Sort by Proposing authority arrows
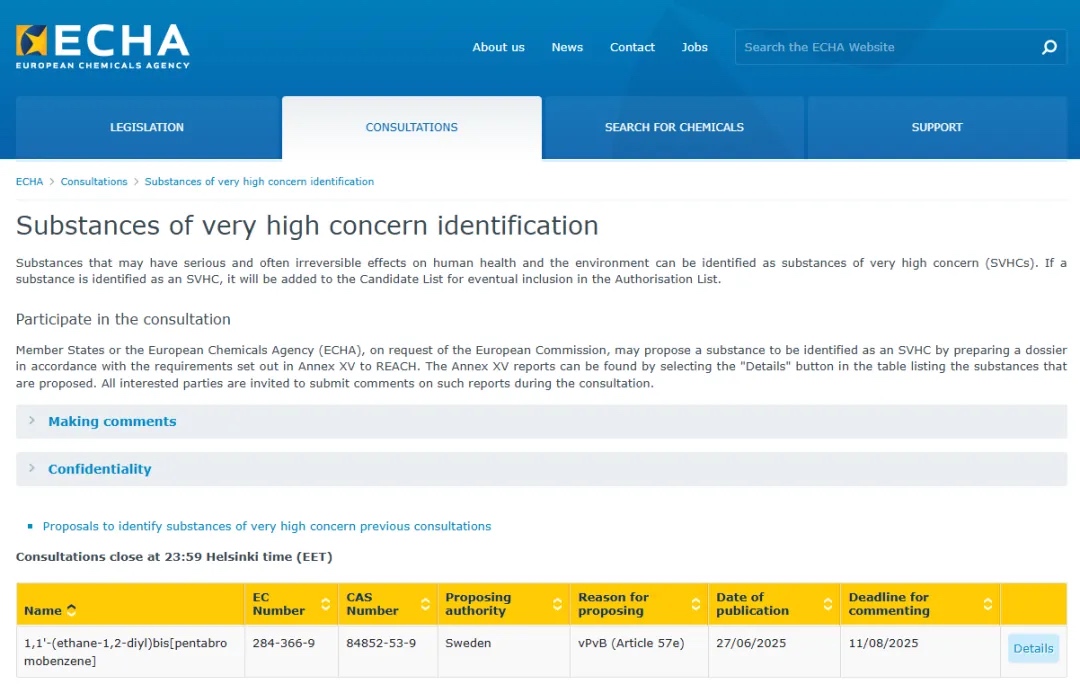The height and width of the screenshot is (693, 1080). pyautogui.click(x=557, y=604)
